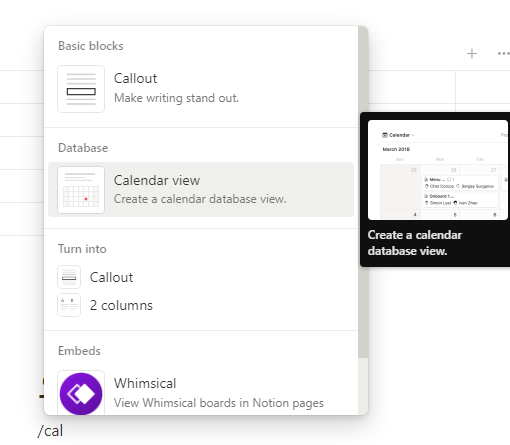Screen dimensions: 510x445
Task: Click the plus icon at top right
Action: (x=472, y=54)
